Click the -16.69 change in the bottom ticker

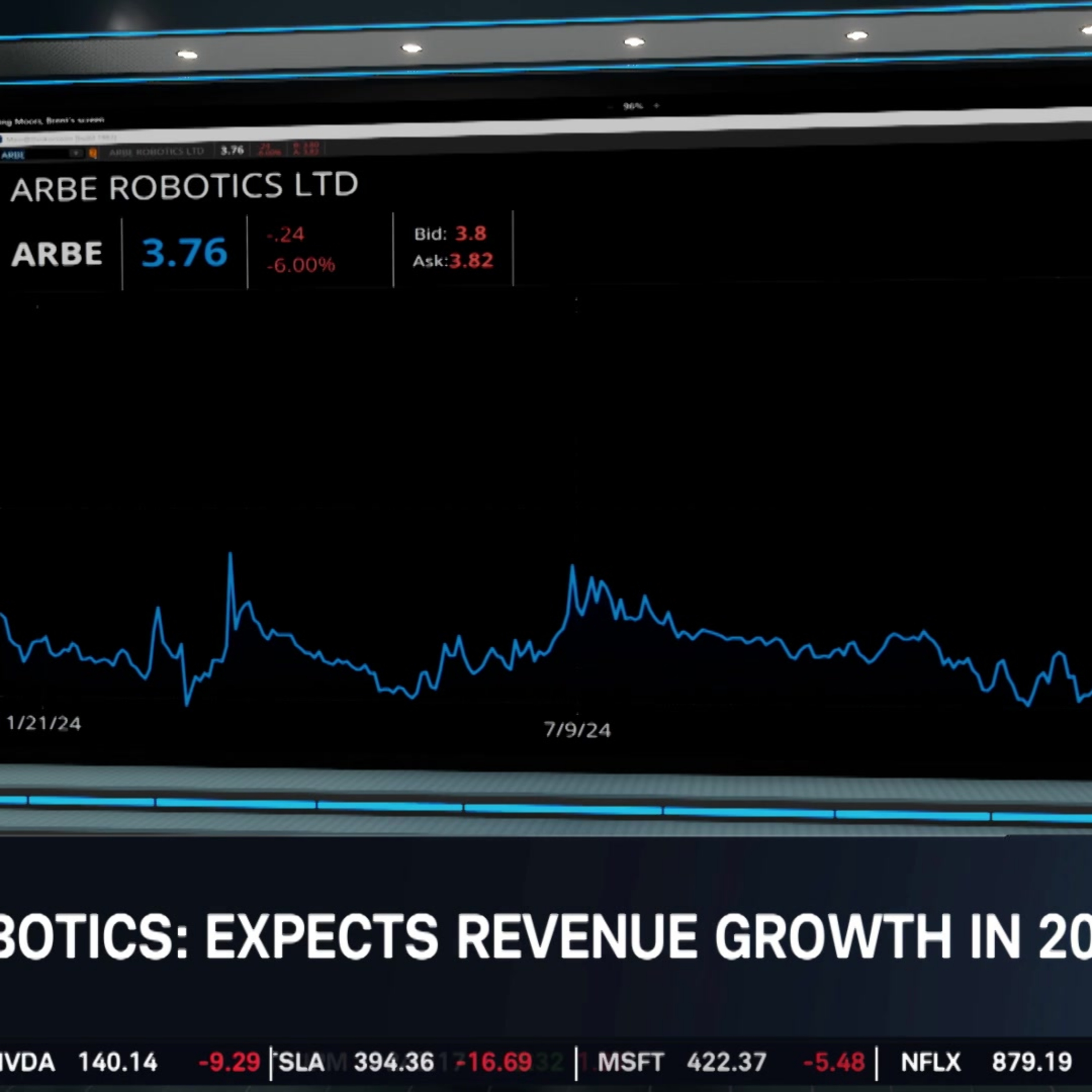tap(494, 1063)
